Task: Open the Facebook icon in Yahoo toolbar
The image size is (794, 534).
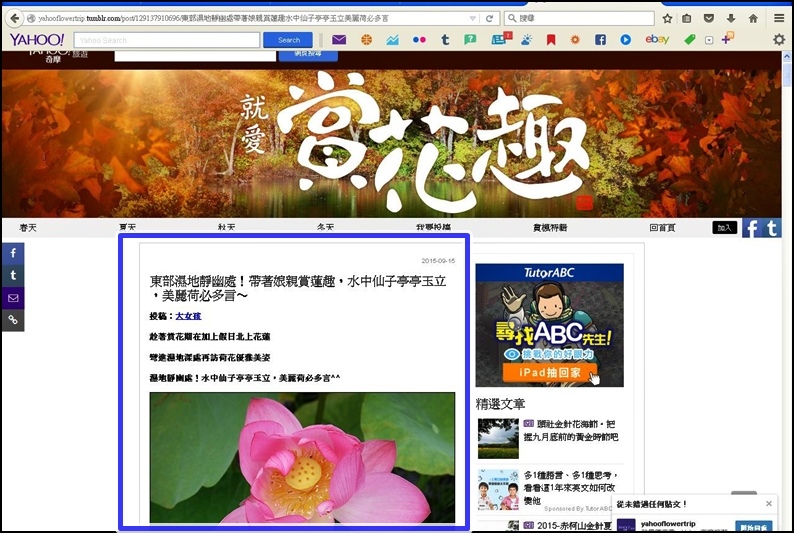Action: pyautogui.click(x=600, y=39)
